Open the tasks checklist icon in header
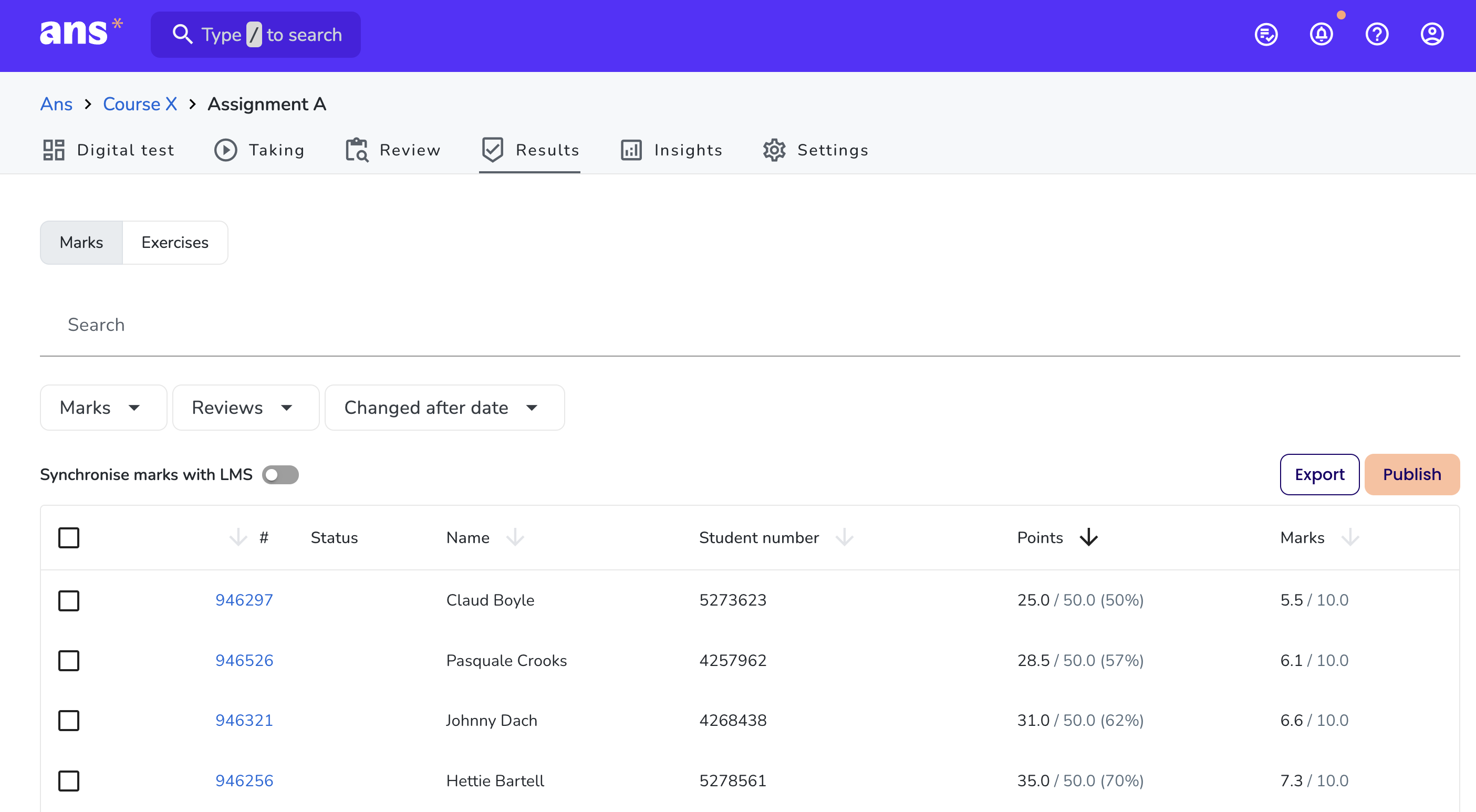The width and height of the screenshot is (1476, 812). click(x=1266, y=34)
